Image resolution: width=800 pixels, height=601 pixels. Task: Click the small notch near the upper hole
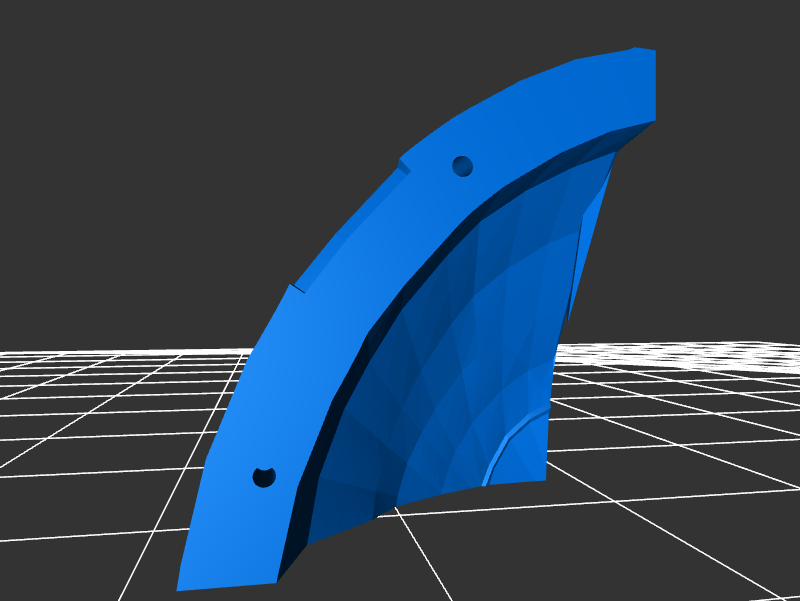(404, 165)
